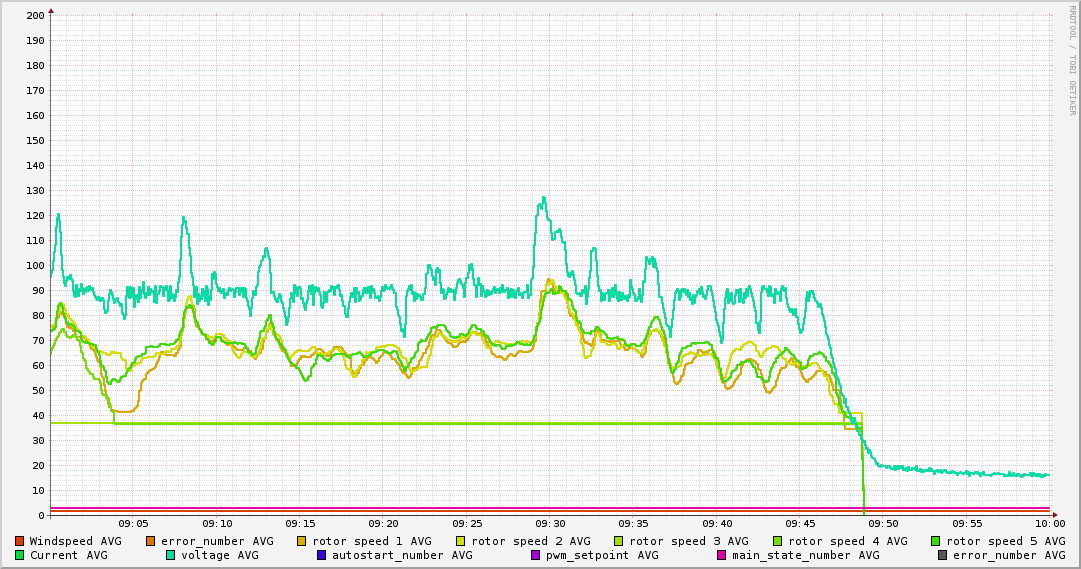This screenshot has width=1081, height=569.
Task: Click the teal voltage AVG legend swatch
Action: click(x=171, y=555)
